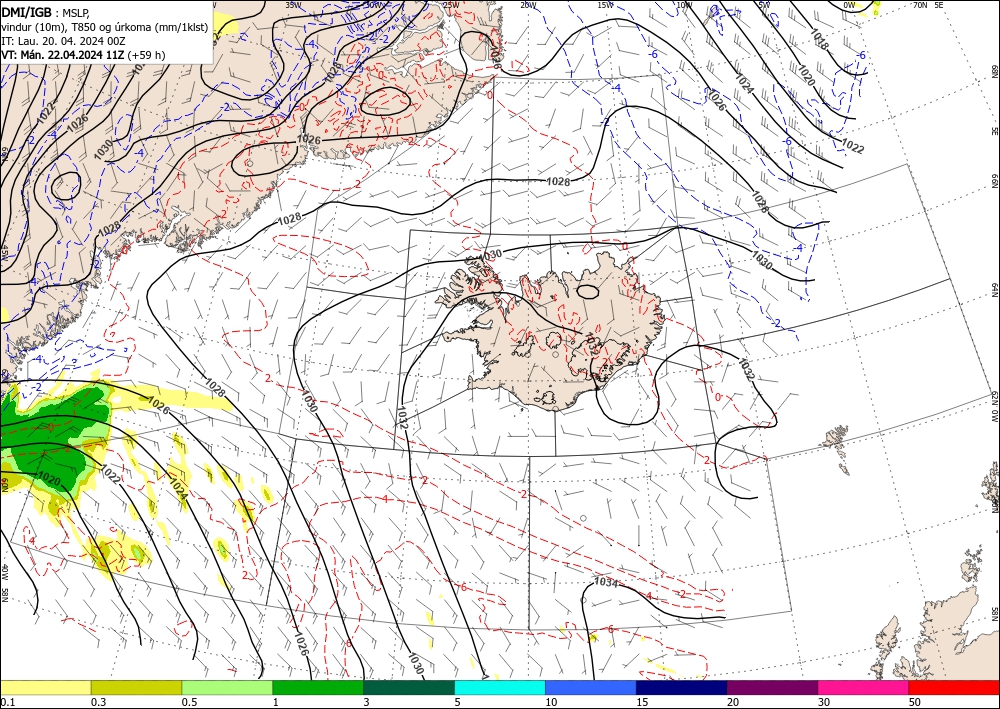Click the purple 20–30 mm legend swatch
This screenshot has width=1000, height=709.
[x=772, y=687]
